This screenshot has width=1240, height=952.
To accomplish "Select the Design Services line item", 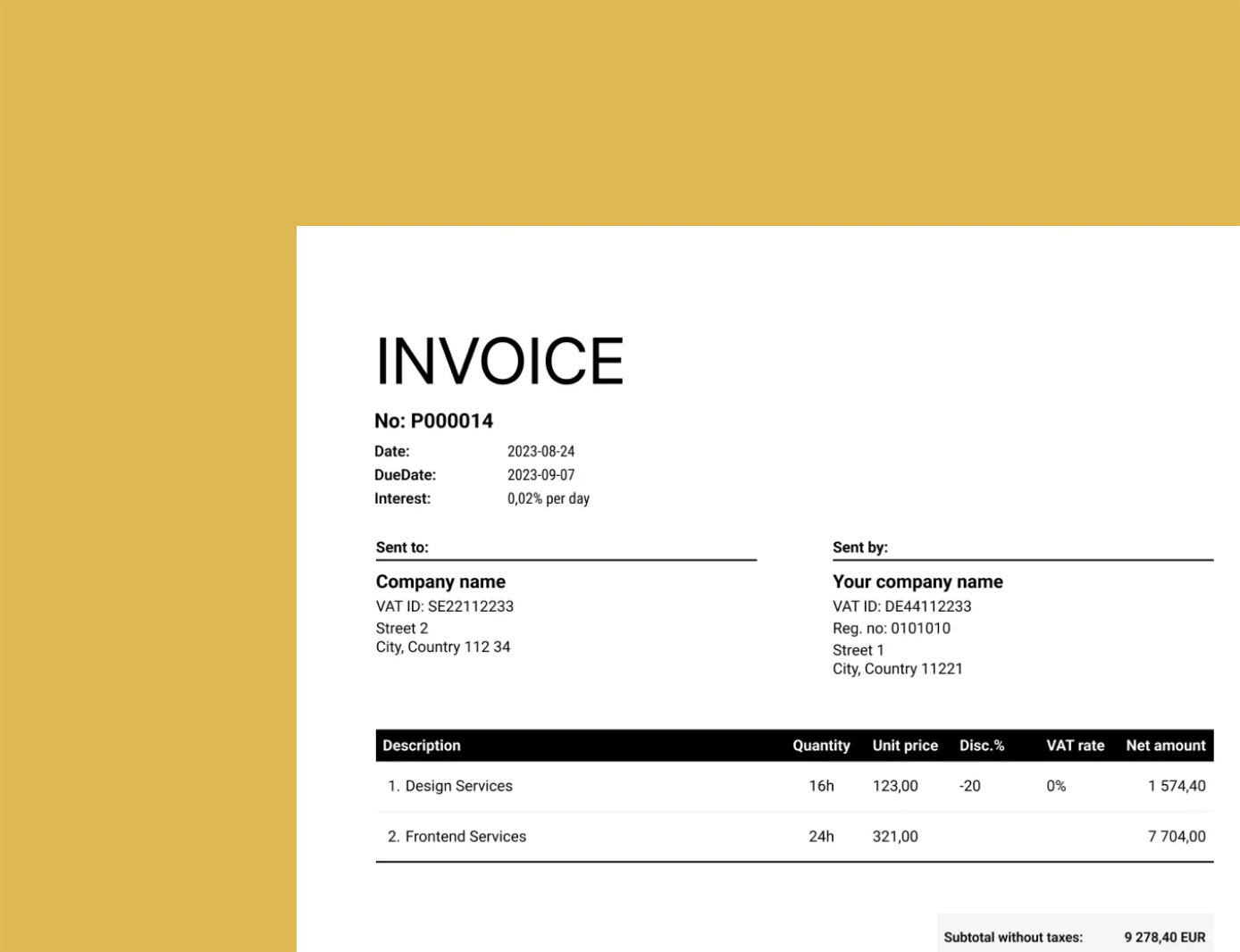I will (458, 786).
